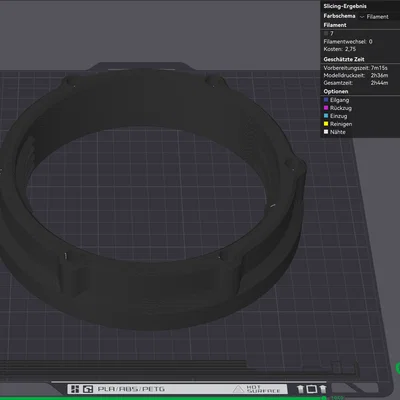Image resolution: width=400 pixels, height=400 pixels.
Task: Click the Slicing-Ergebnis panel header
Action: 345,6
